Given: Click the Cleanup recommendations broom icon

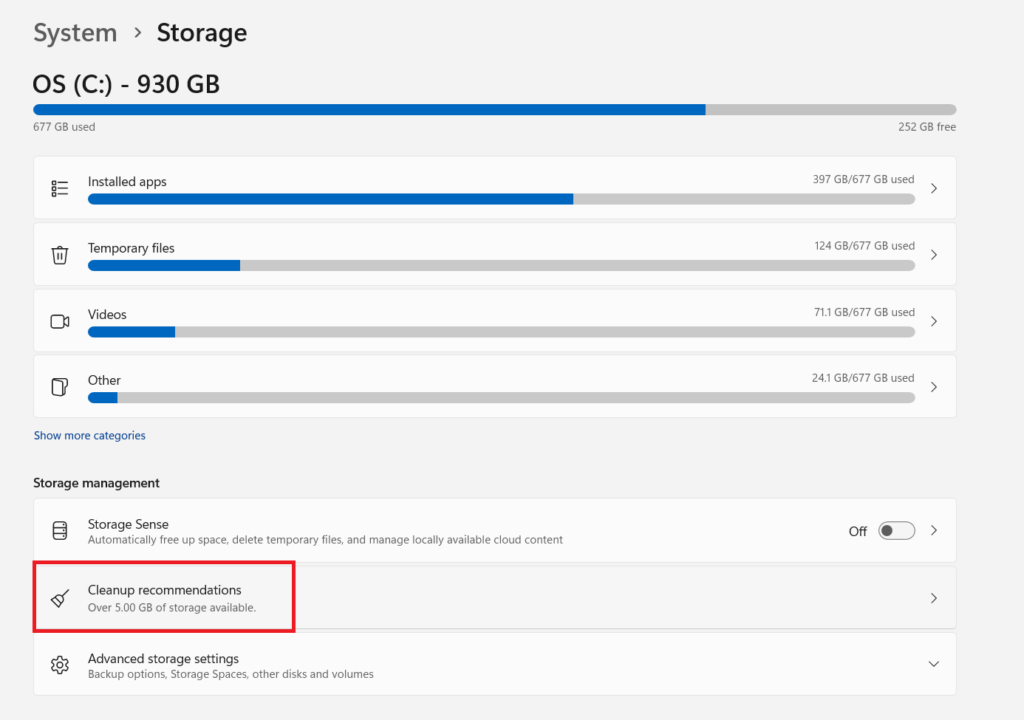Looking at the screenshot, I should coord(60,597).
